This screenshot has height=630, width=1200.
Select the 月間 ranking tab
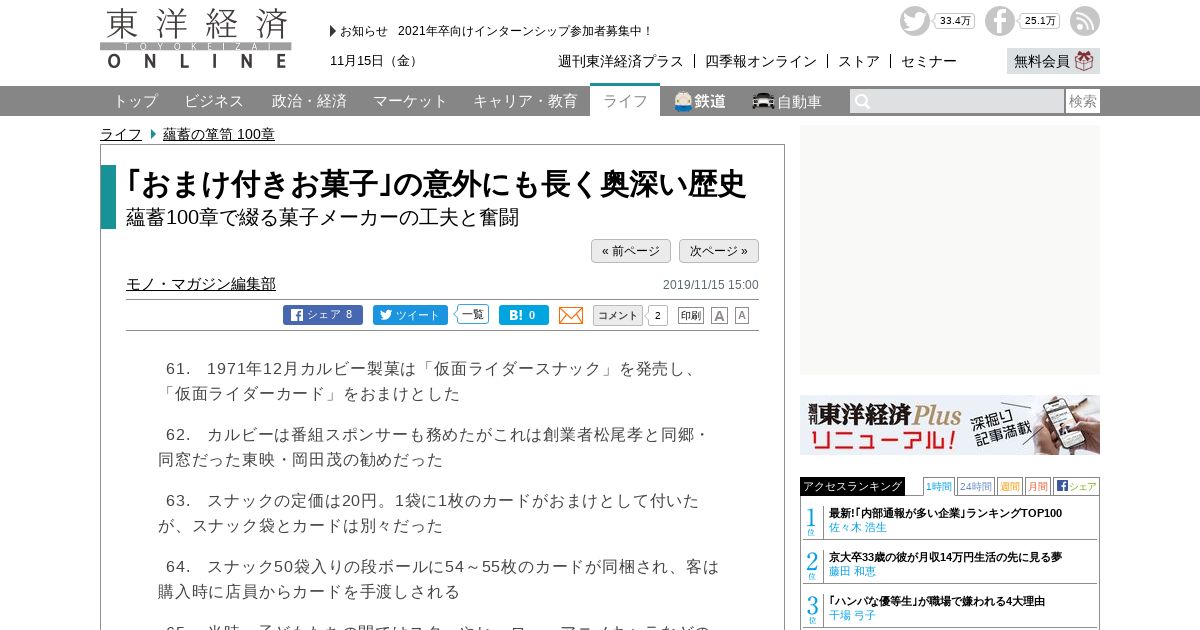click(1038, 486)
